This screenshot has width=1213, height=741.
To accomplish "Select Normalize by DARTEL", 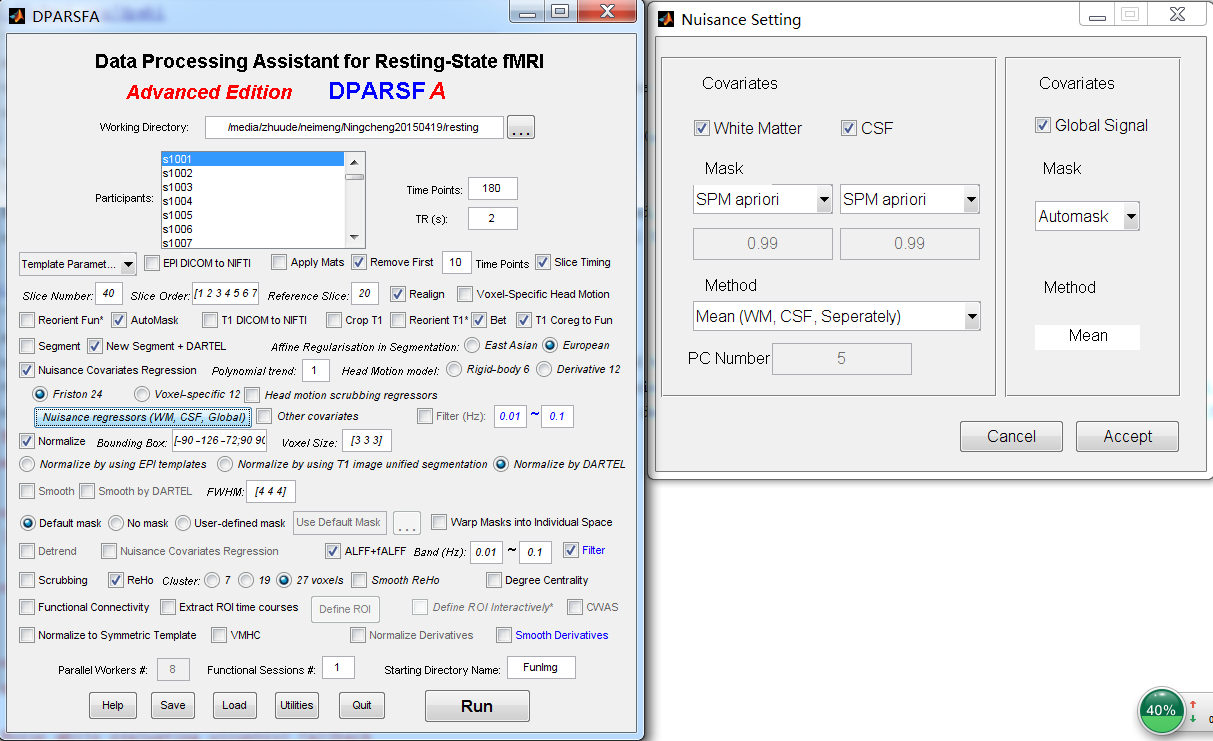I will (502, 464).
